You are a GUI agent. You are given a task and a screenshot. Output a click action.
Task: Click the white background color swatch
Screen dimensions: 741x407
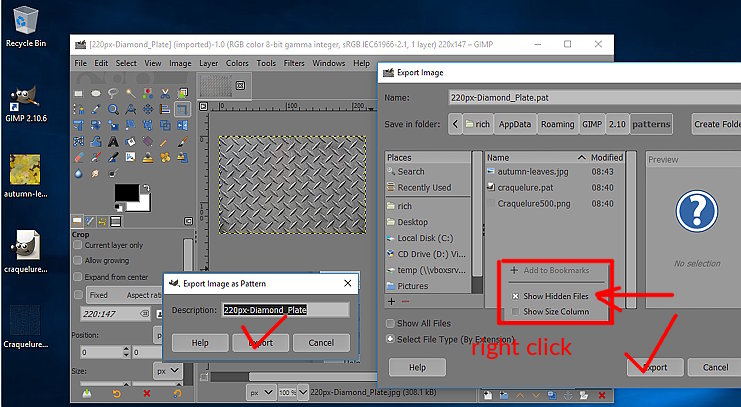tap(143, 204)
